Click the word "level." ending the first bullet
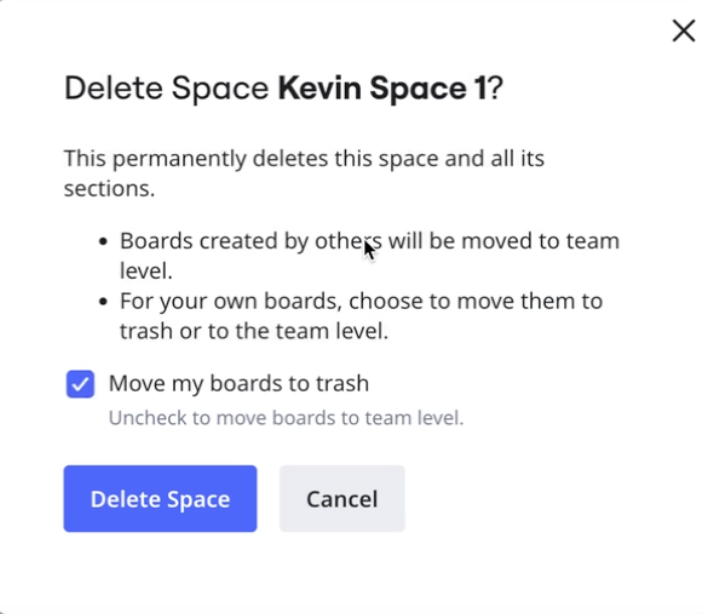The image size is (704, 614). pos(146,271)
